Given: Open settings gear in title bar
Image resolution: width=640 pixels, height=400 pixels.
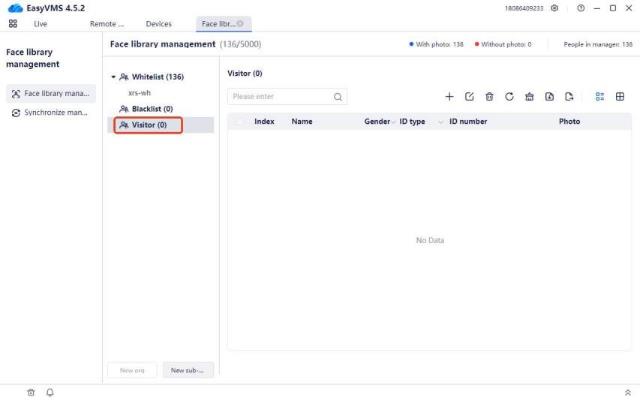Looking at the screenshot, I should [x=554, y=8].
